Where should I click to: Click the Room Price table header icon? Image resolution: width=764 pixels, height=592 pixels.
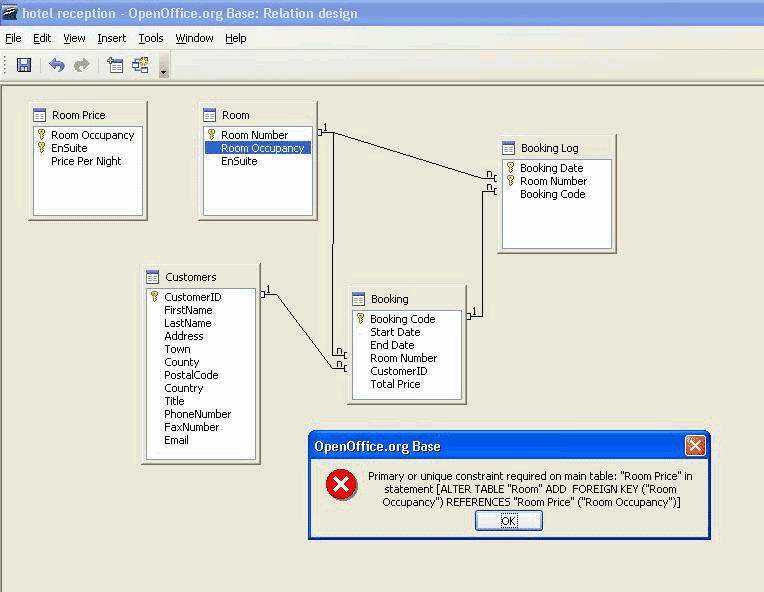(x=40, y=115)
